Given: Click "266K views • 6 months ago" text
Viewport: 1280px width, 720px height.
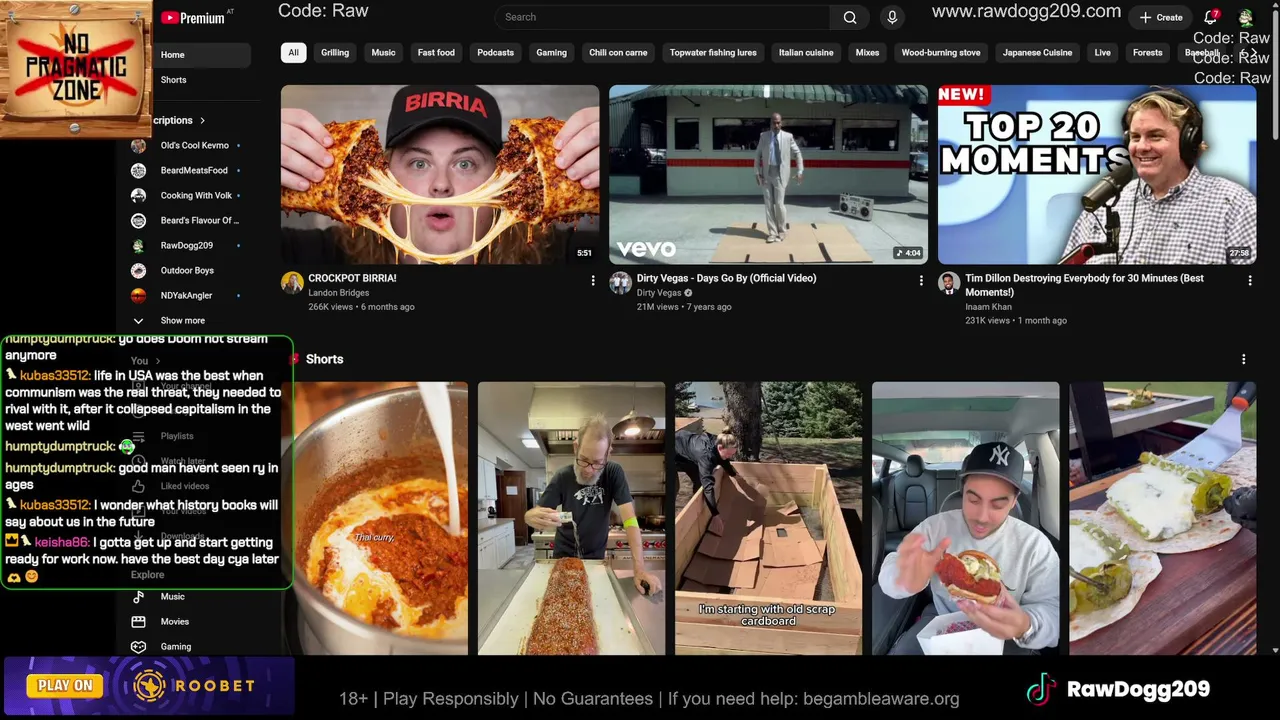Looking at the screenshot, I should [x=361, y=307].
